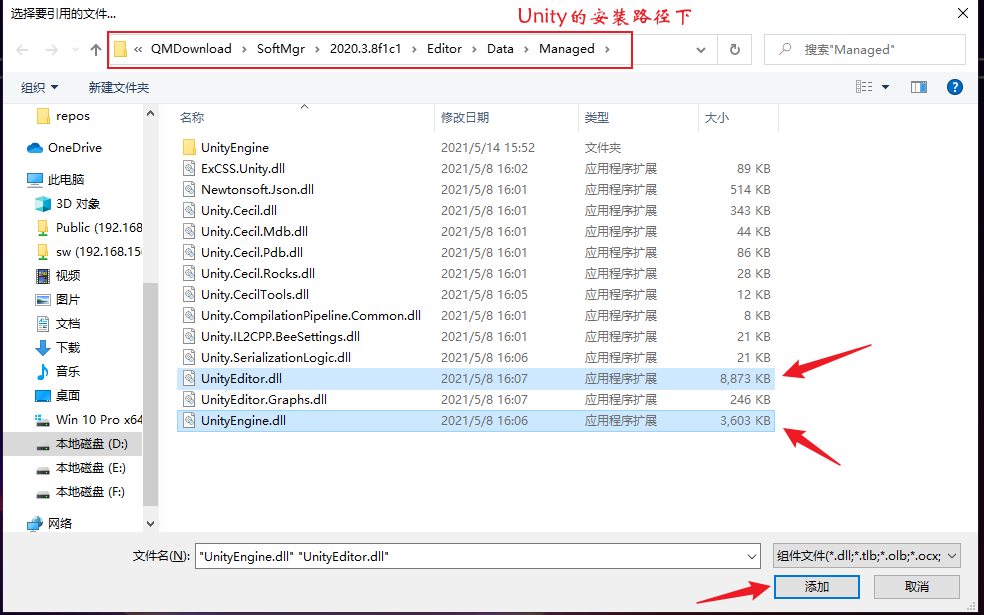Go forward with the Forward arrow
The width and height of the screenshot is (984, 615).
pos(52,50)
